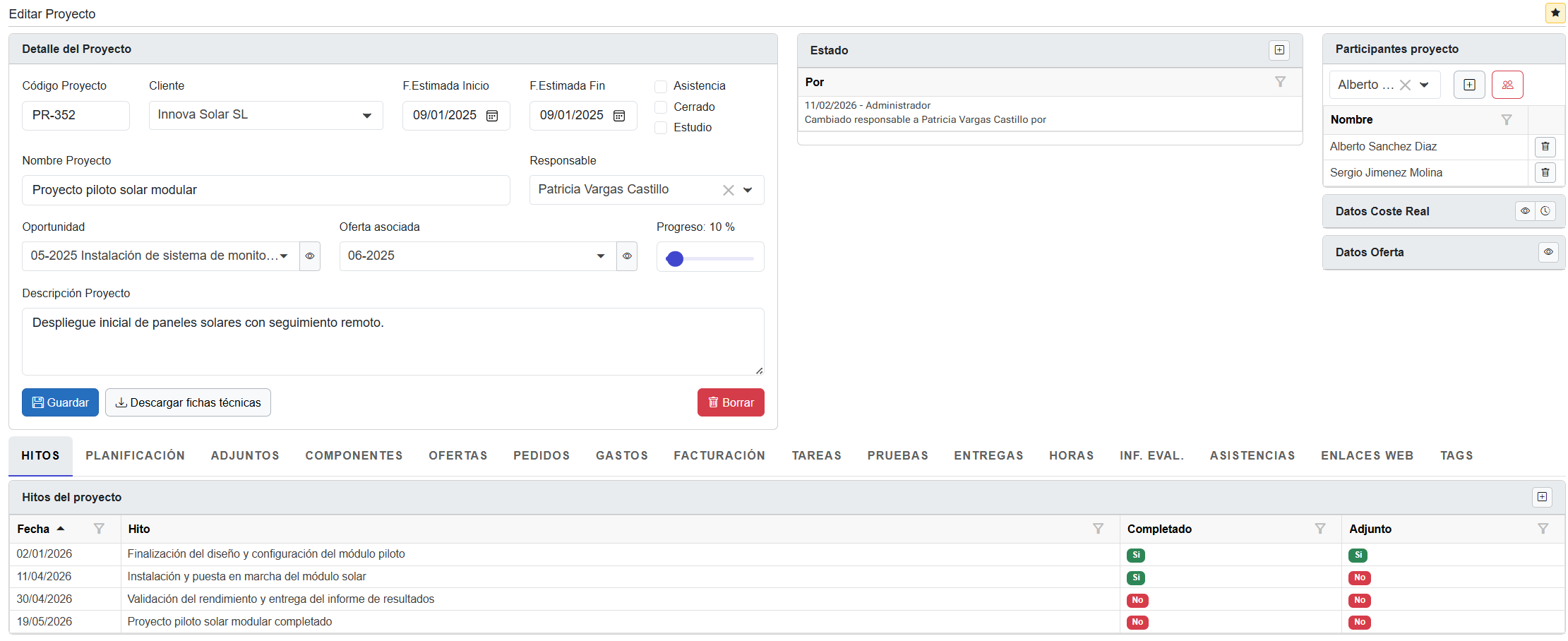
Task: Click Descargar fichas técnicas button
Action: tap(188, 402)
